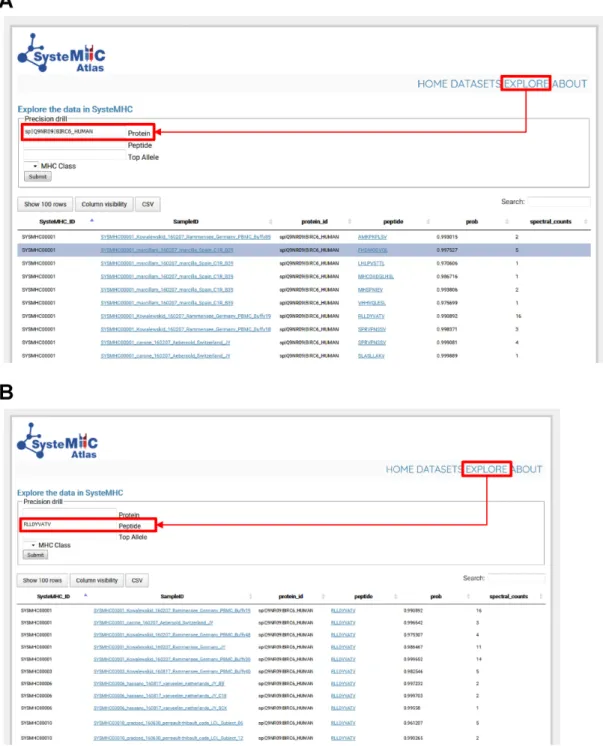The image size is (603, 746).
Task: Sort by protein_id column icon in panel A
Action: 349,222
